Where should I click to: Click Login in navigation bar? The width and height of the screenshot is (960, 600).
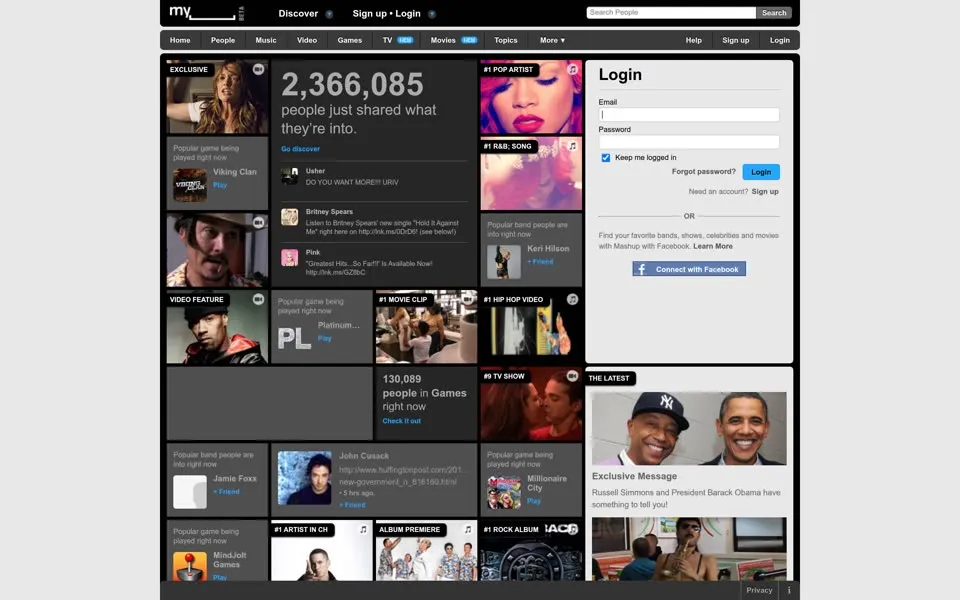pyautogui.click(x=779, y=40)
